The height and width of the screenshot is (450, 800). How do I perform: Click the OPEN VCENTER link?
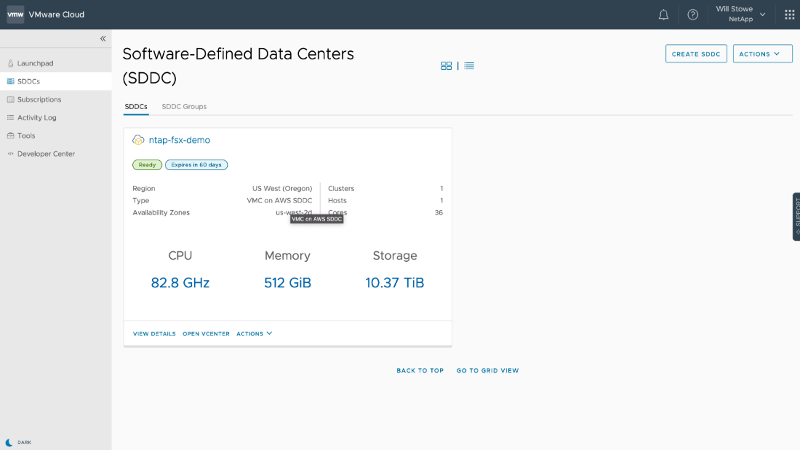tap(206, 333)
